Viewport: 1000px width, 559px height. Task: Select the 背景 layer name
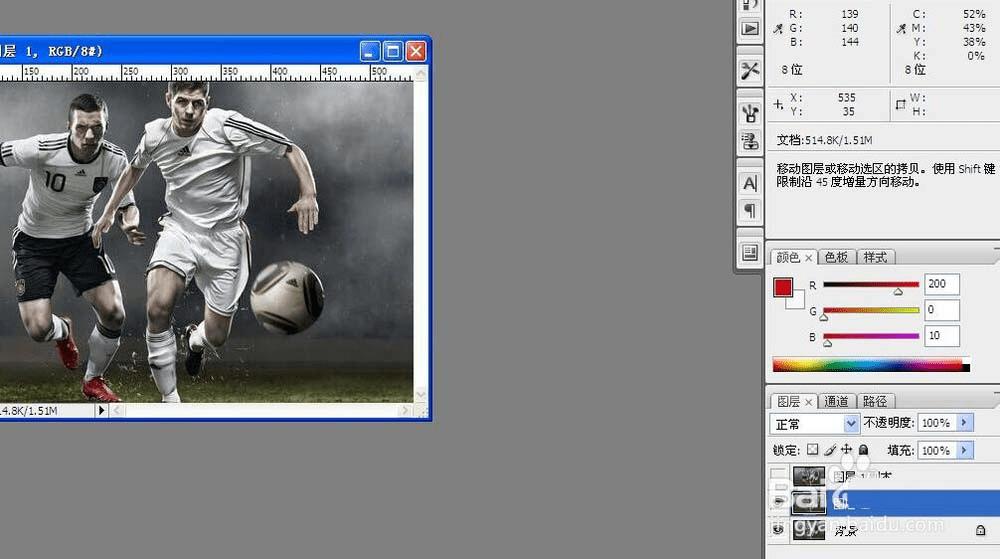point(846,530)
